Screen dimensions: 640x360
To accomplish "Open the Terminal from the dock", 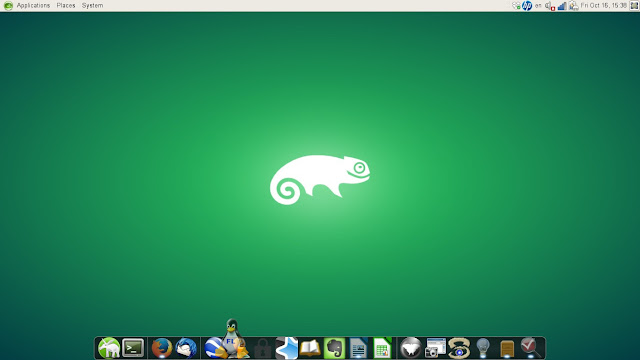I will click(133, 348).
